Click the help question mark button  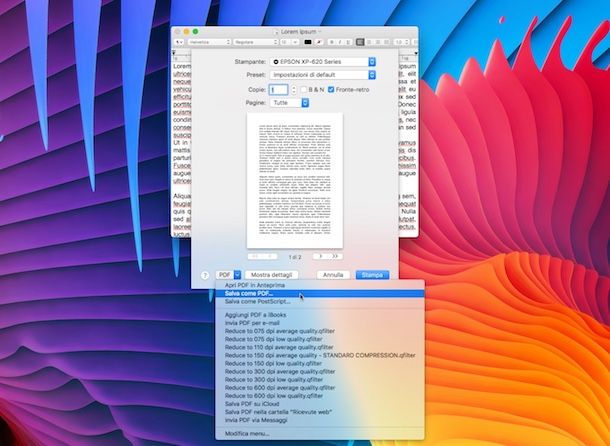pos(205,275)
